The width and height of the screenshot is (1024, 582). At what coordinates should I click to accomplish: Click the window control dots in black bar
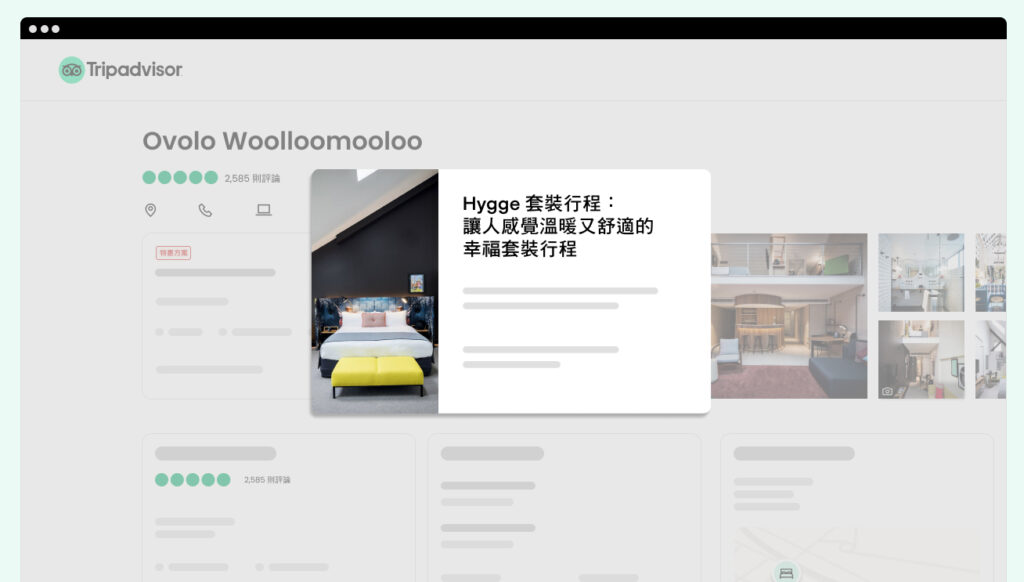point(44,29)
